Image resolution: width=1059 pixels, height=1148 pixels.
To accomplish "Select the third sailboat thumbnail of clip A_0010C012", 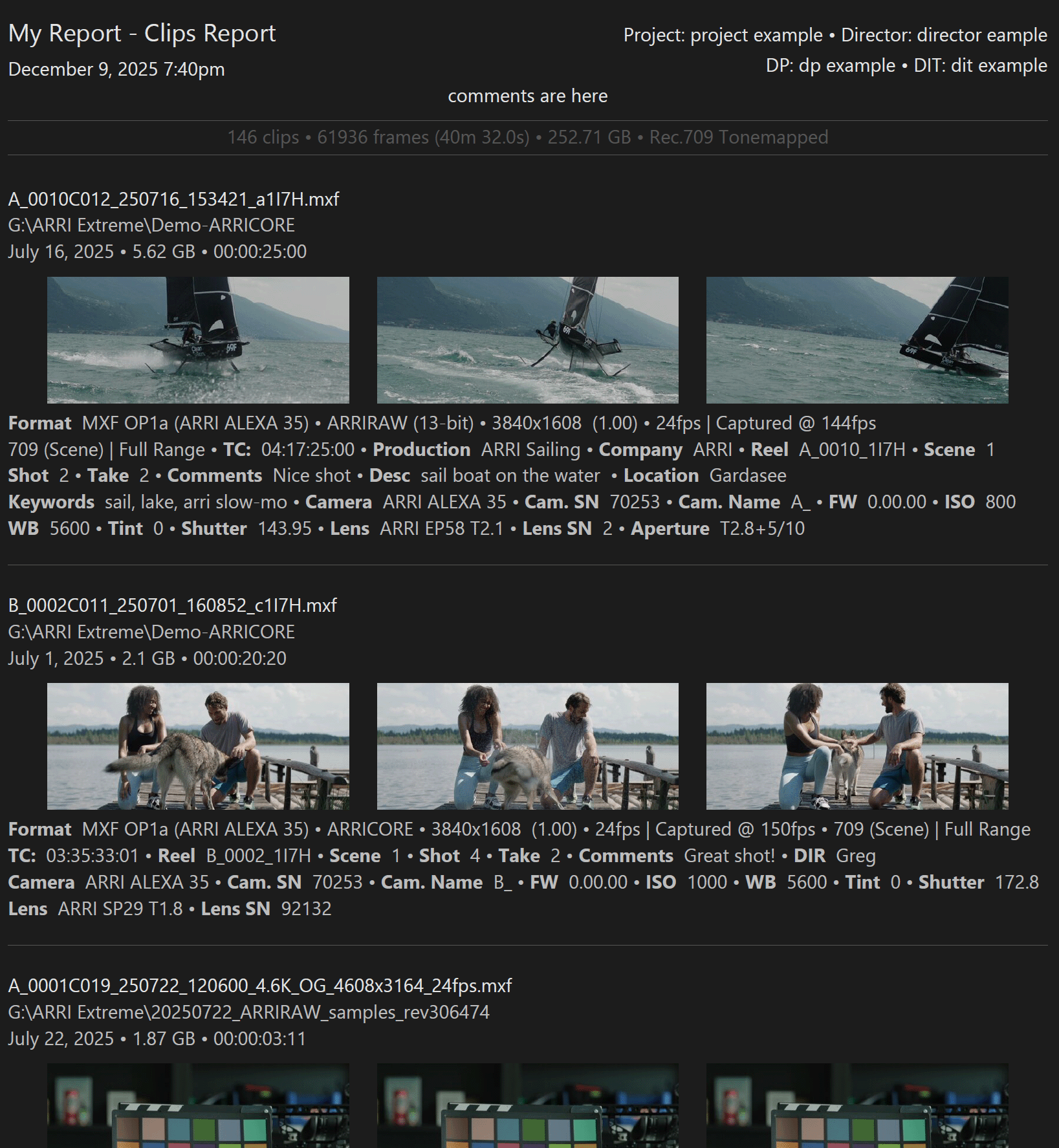I will [x=857, y=340].
